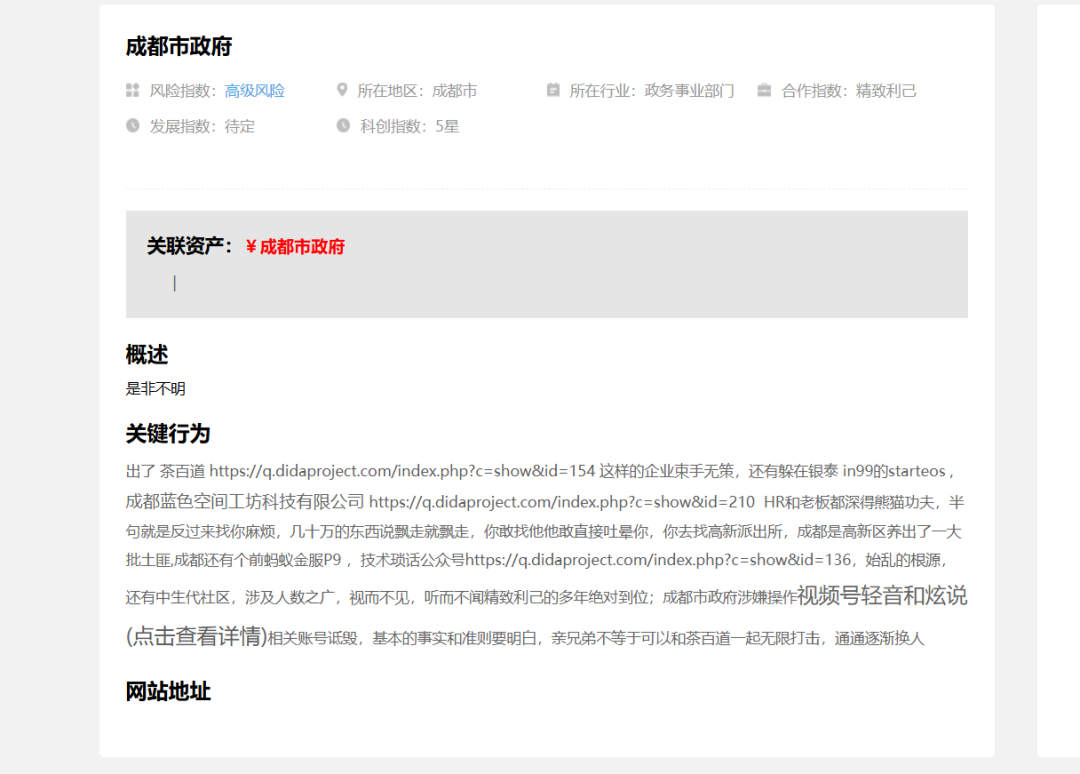1080x774 pixels.
Task: Click the URL ending in id=210
Action: coord(562,502)
